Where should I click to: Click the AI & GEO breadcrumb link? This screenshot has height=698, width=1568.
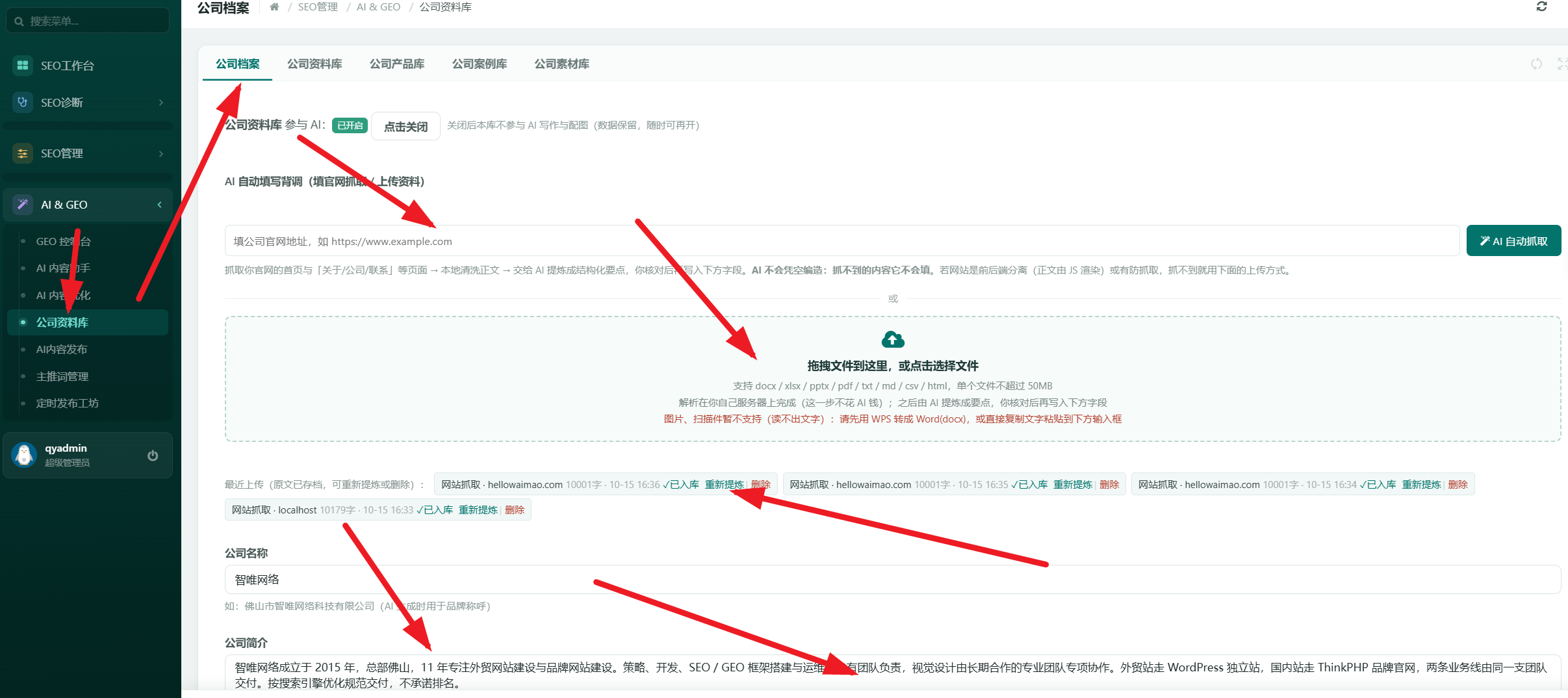[378, 7]
